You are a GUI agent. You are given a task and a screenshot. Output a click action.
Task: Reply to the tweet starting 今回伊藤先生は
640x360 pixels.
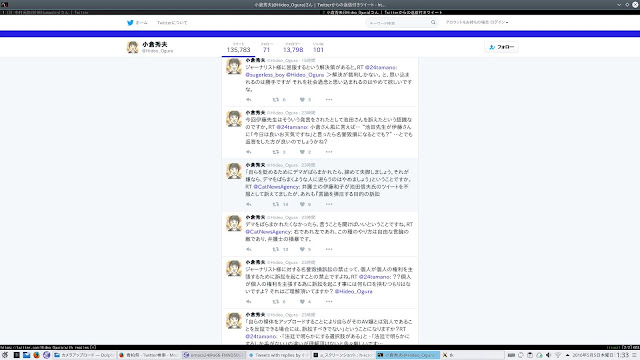249,152
